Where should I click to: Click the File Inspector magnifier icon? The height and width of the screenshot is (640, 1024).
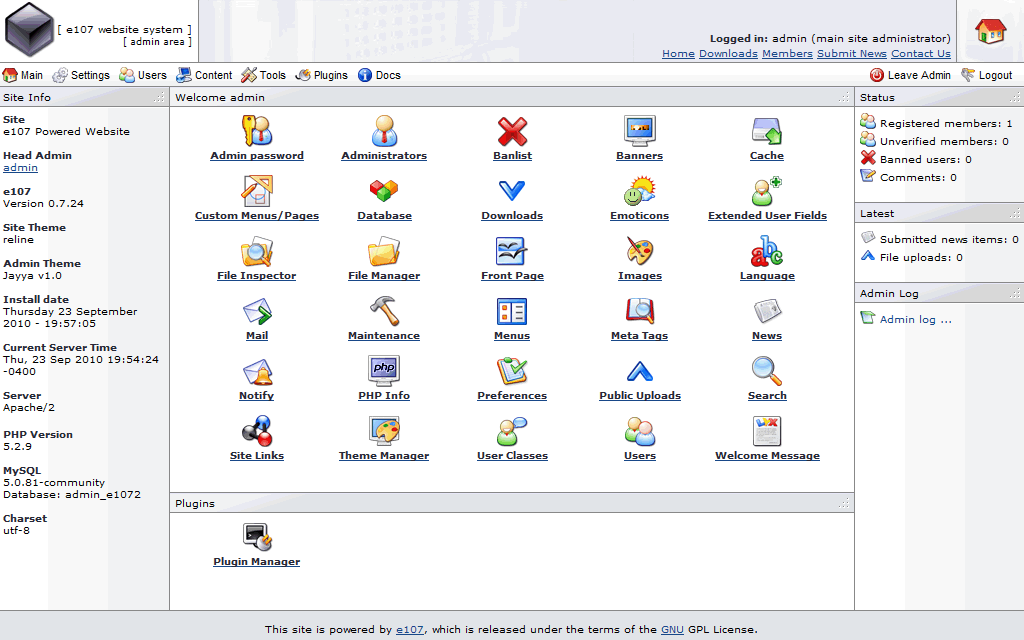coord(257,251)
